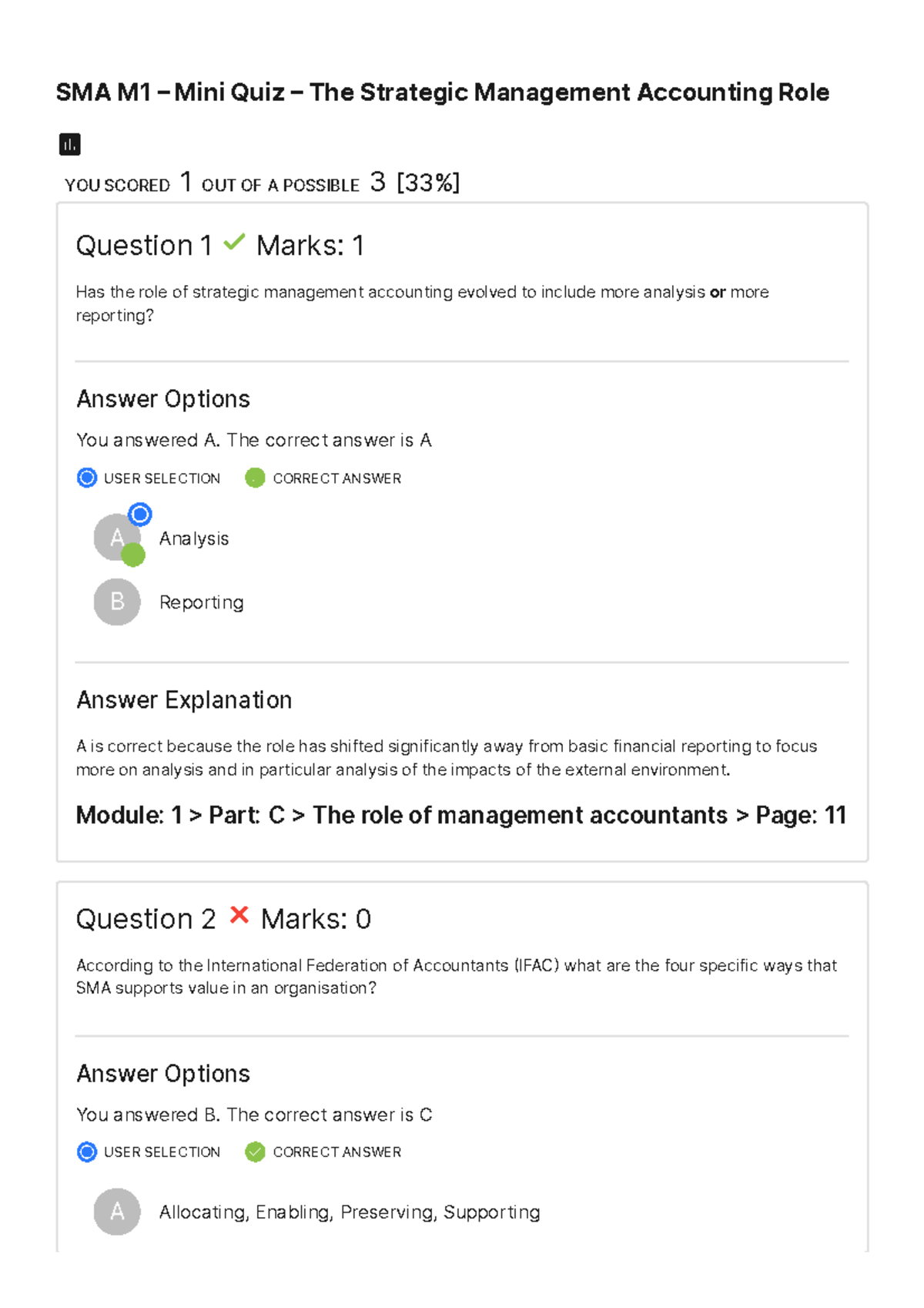
Task: Collapse the Answer Explanation section
Action: pyautogui.click(x=185, y=699)
